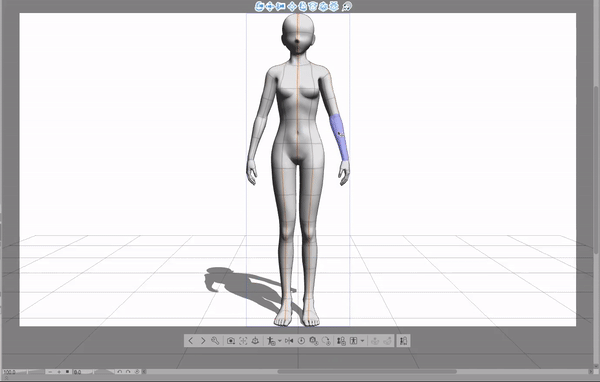Click the camera preset angle icon

(x=231, y=341)
